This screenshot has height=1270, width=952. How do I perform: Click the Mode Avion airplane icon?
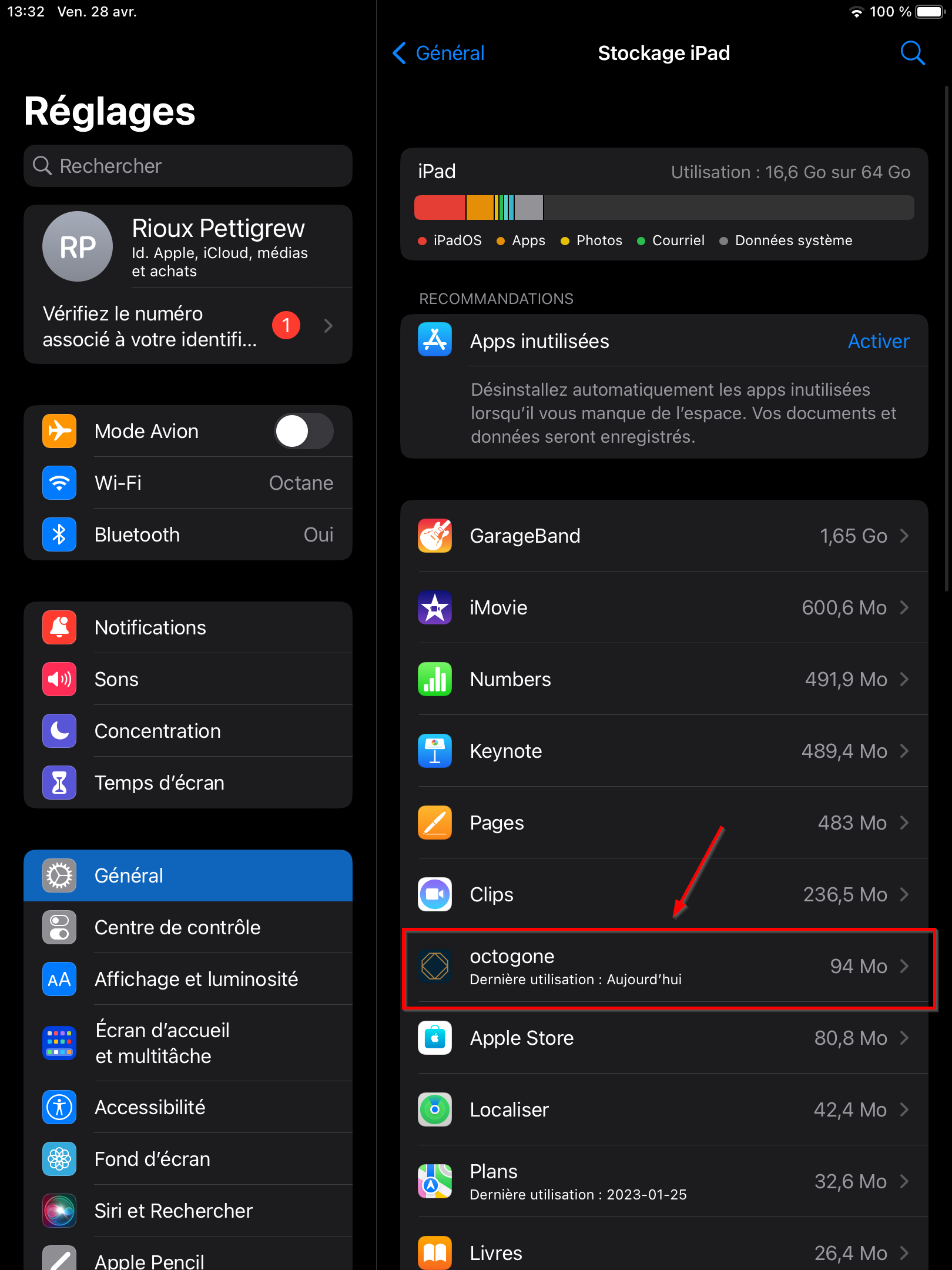(59, 431)
